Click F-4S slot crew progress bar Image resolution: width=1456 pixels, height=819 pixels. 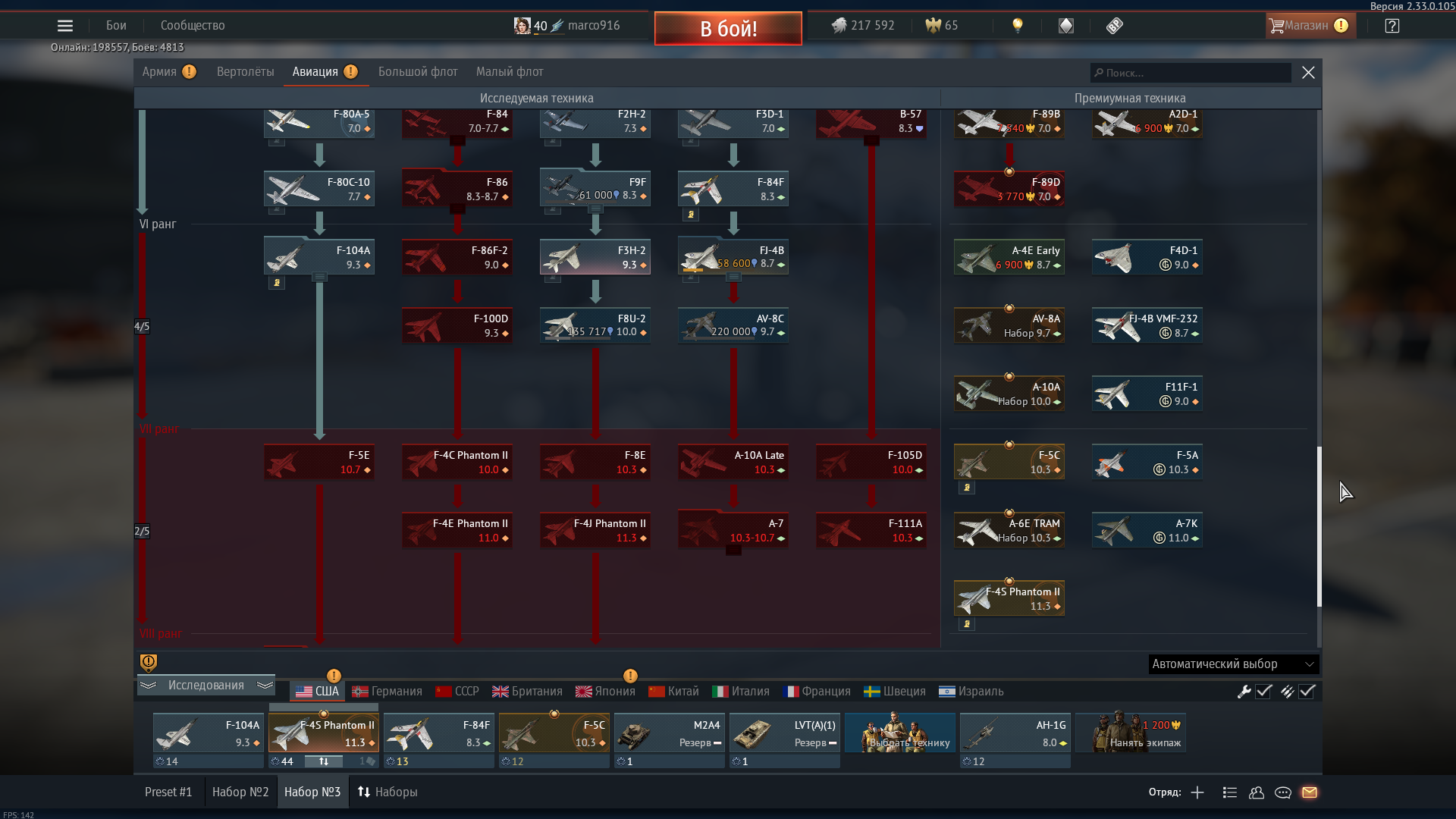click(324, 708)
